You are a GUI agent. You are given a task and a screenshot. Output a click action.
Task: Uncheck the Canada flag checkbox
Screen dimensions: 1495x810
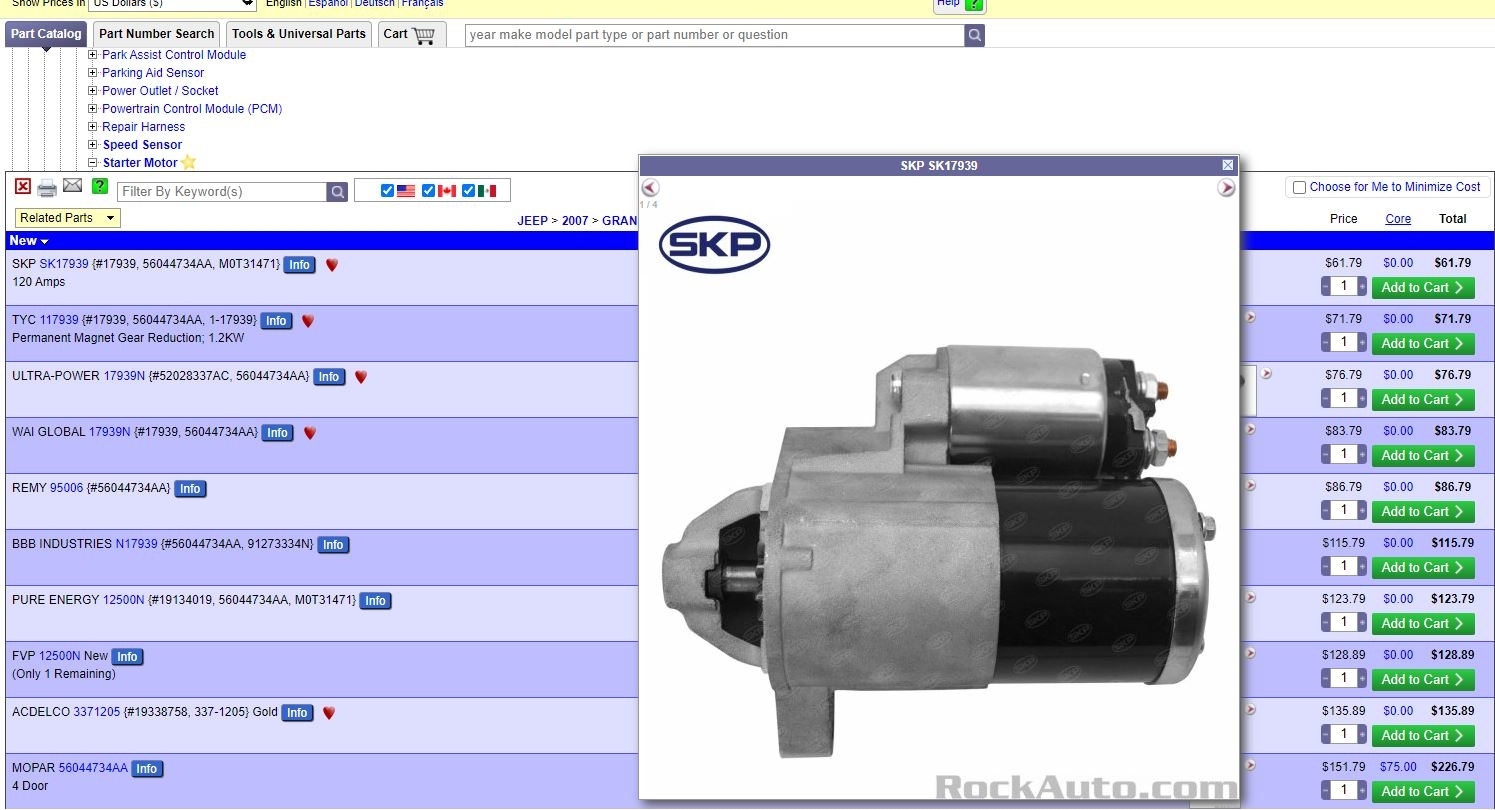tap(429, 191)
